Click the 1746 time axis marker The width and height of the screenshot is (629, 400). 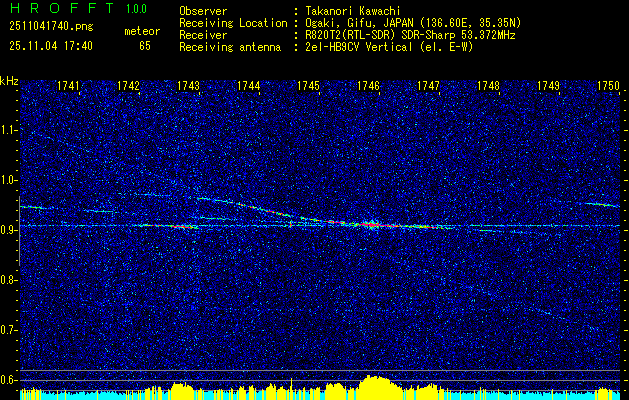click(368, 85)
